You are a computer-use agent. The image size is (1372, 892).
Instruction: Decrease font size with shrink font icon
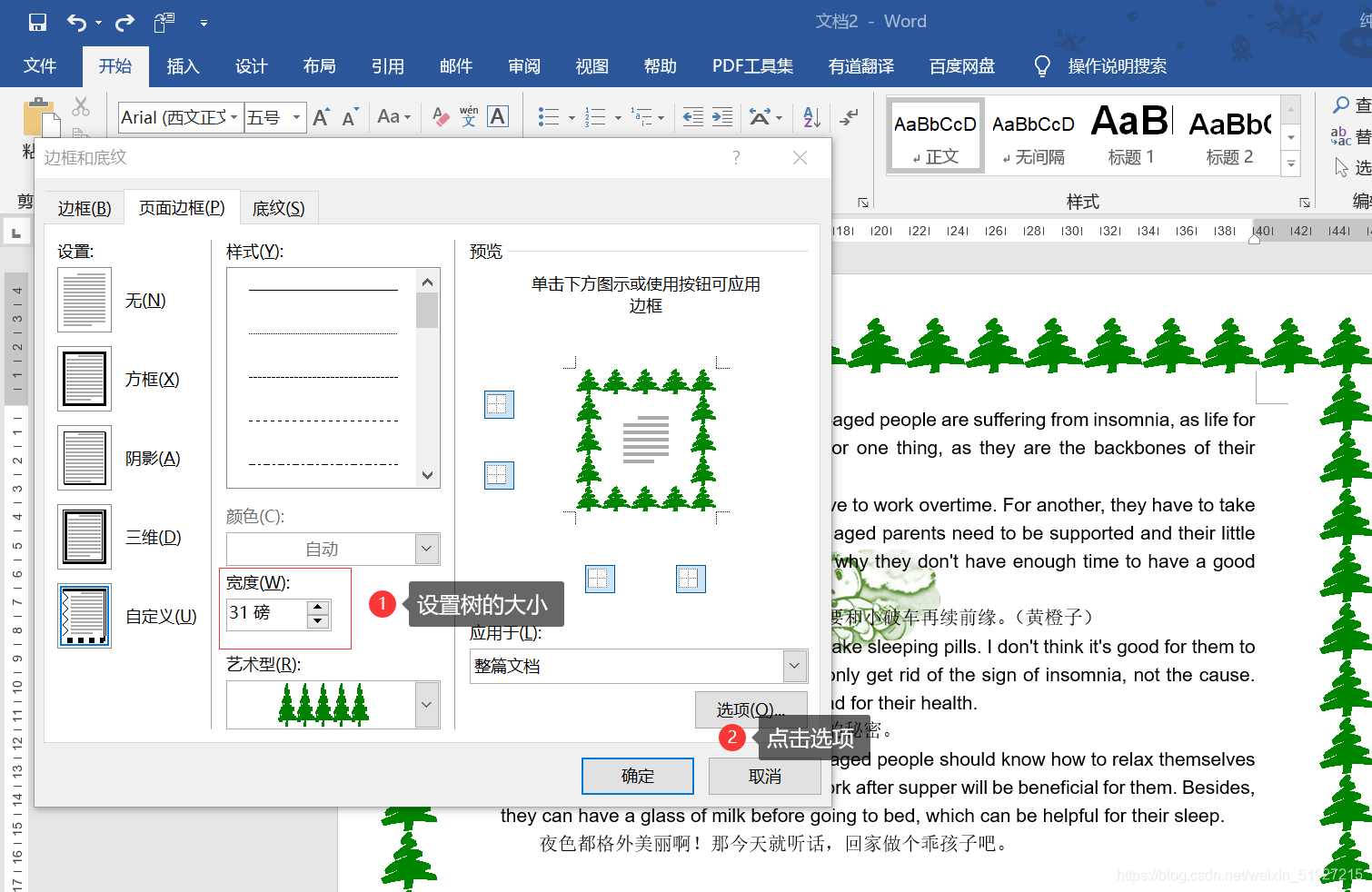pos(350,117)
